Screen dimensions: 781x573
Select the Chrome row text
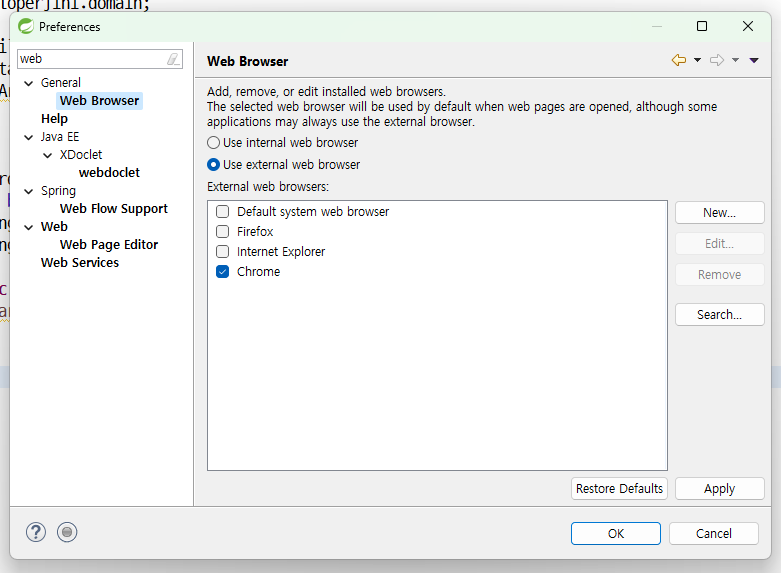click(x=259, y=272)
